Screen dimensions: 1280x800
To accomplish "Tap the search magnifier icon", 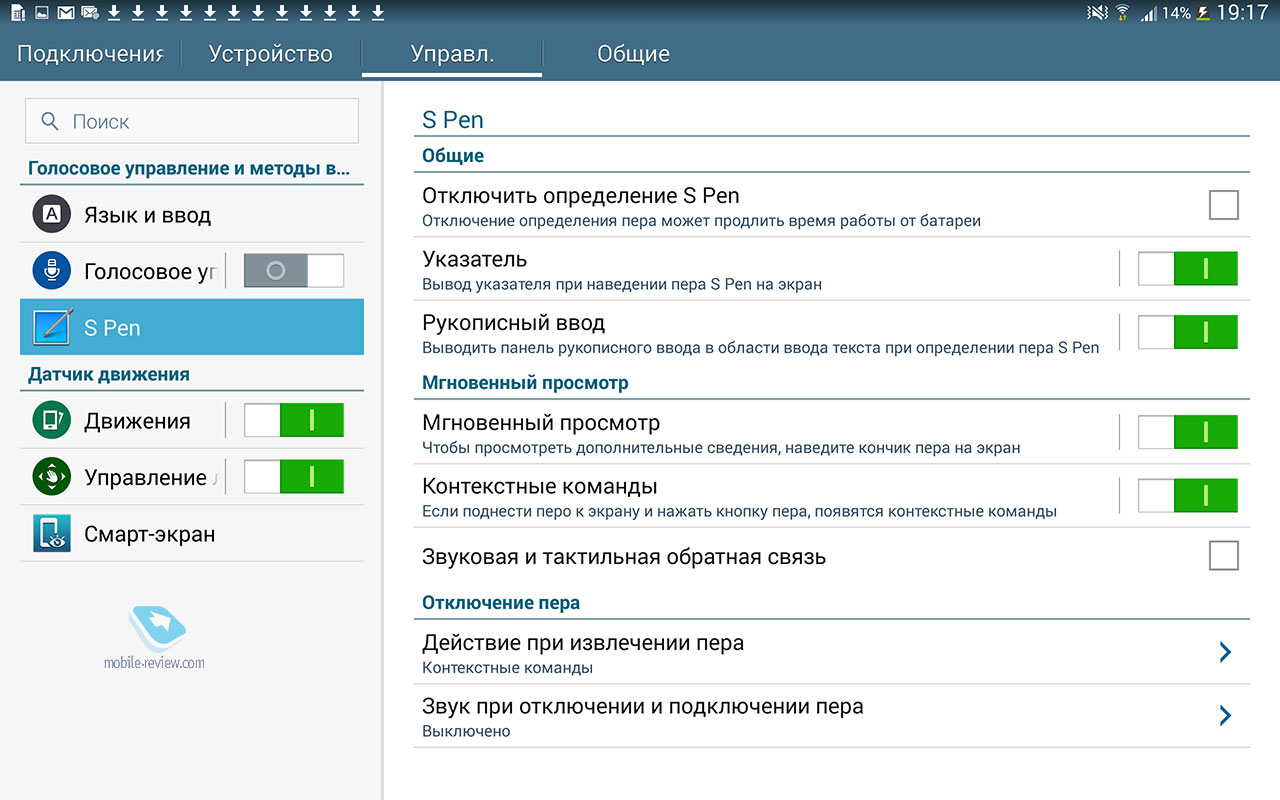I will pos(50,121).
